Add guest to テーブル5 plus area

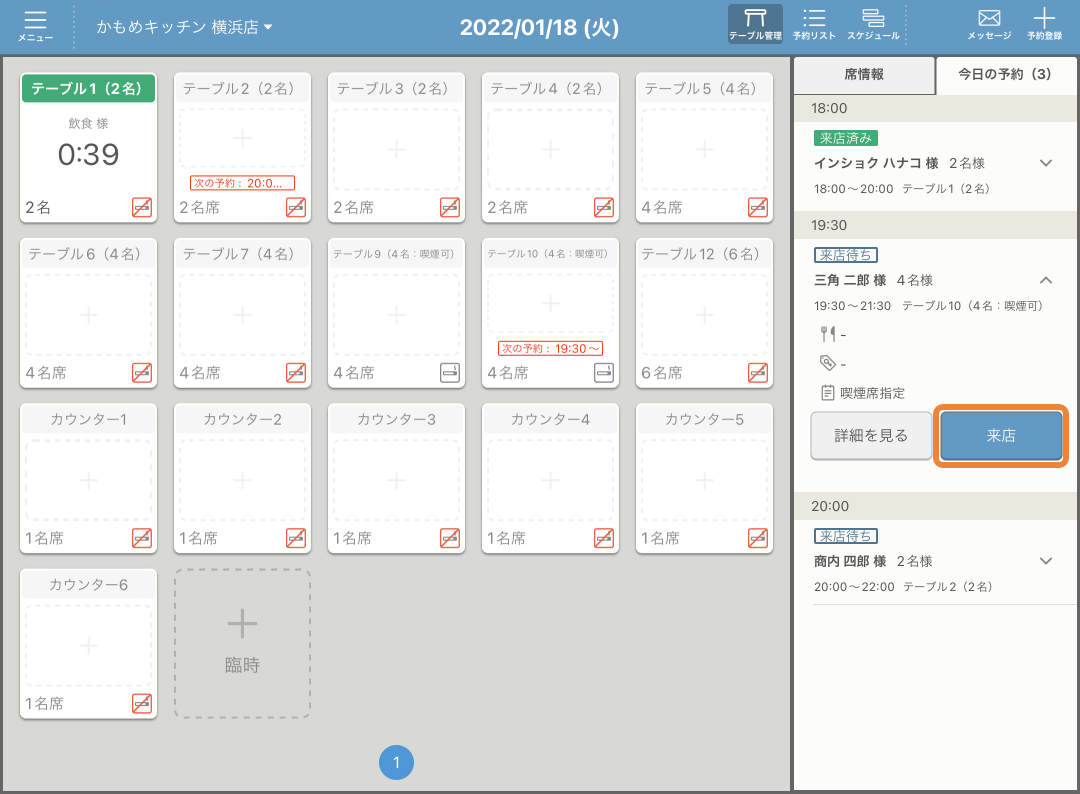click(x=704, y=149)
